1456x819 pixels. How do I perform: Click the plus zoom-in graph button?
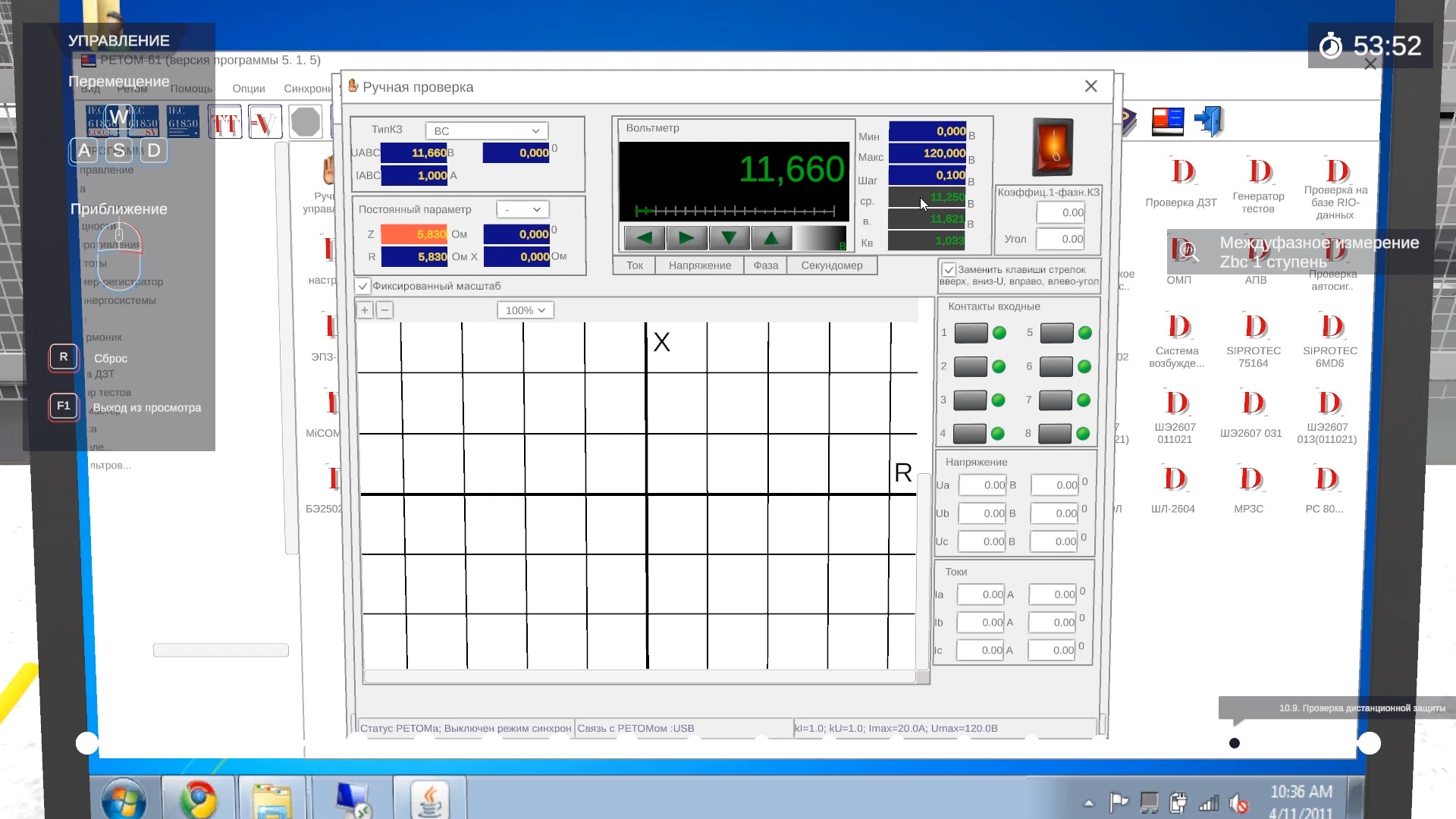365,310
